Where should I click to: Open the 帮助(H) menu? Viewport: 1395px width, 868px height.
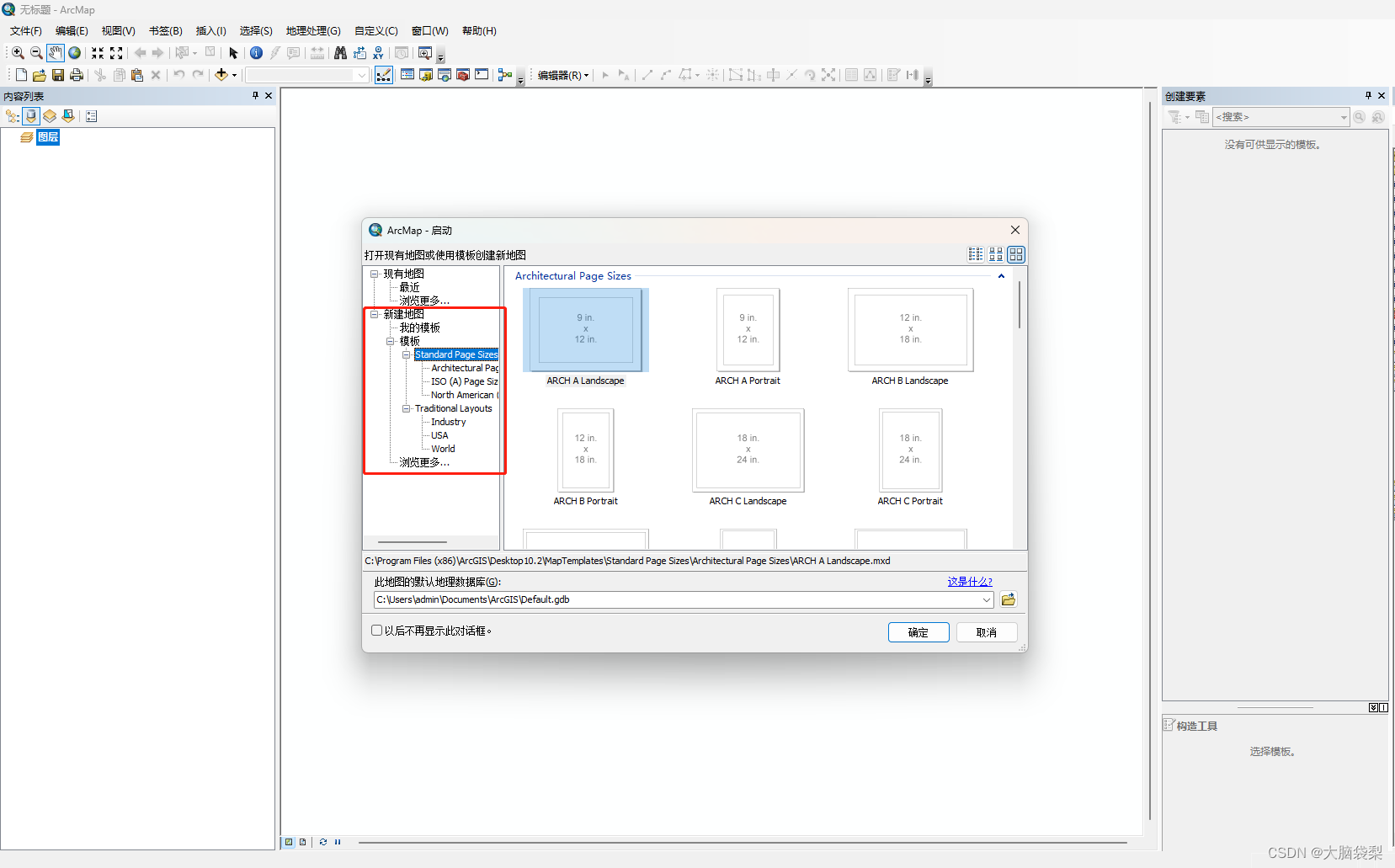click(479, 31)
